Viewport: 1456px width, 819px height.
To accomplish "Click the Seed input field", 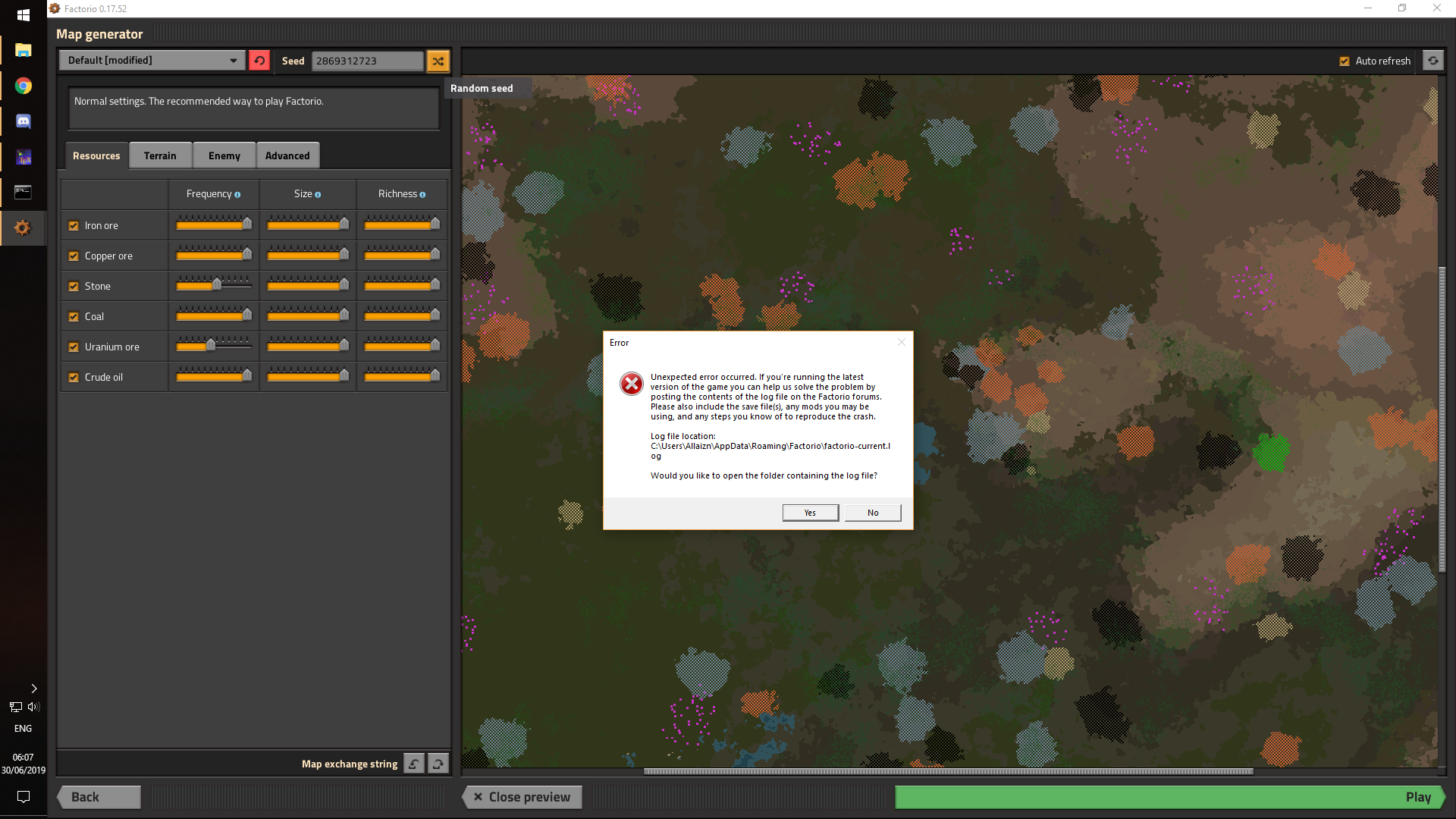I will [368, 61].
